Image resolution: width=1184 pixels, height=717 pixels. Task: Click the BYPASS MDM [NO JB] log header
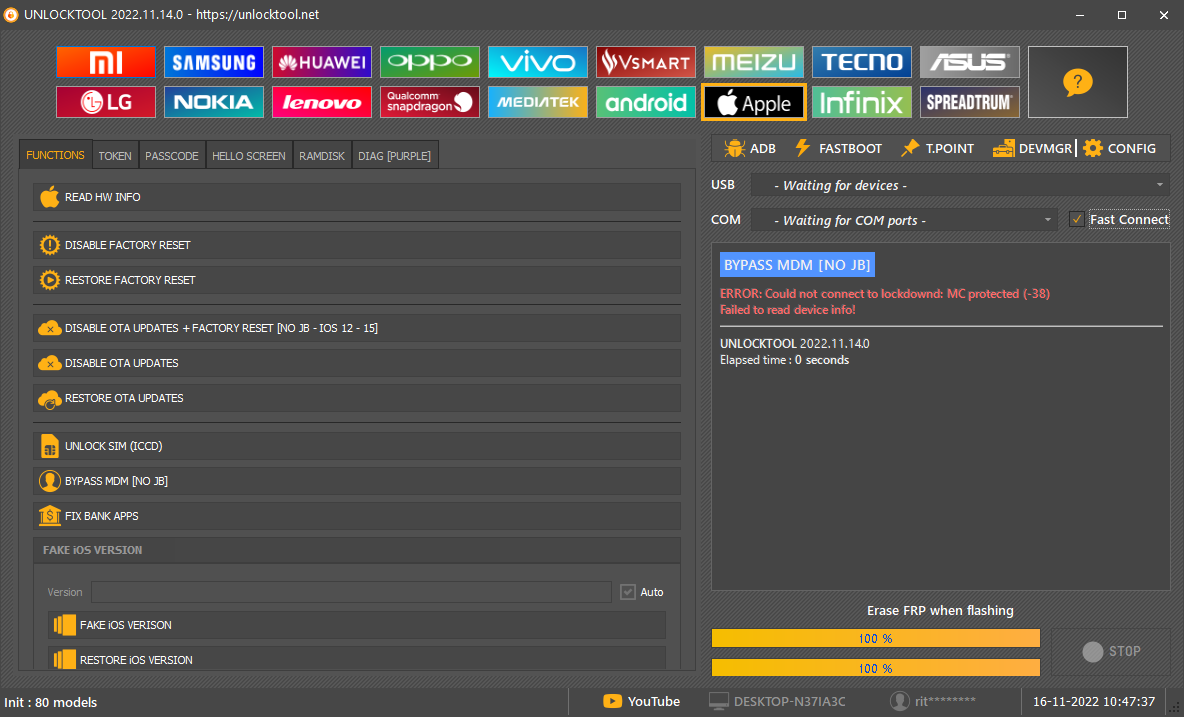tap(797, 265)
